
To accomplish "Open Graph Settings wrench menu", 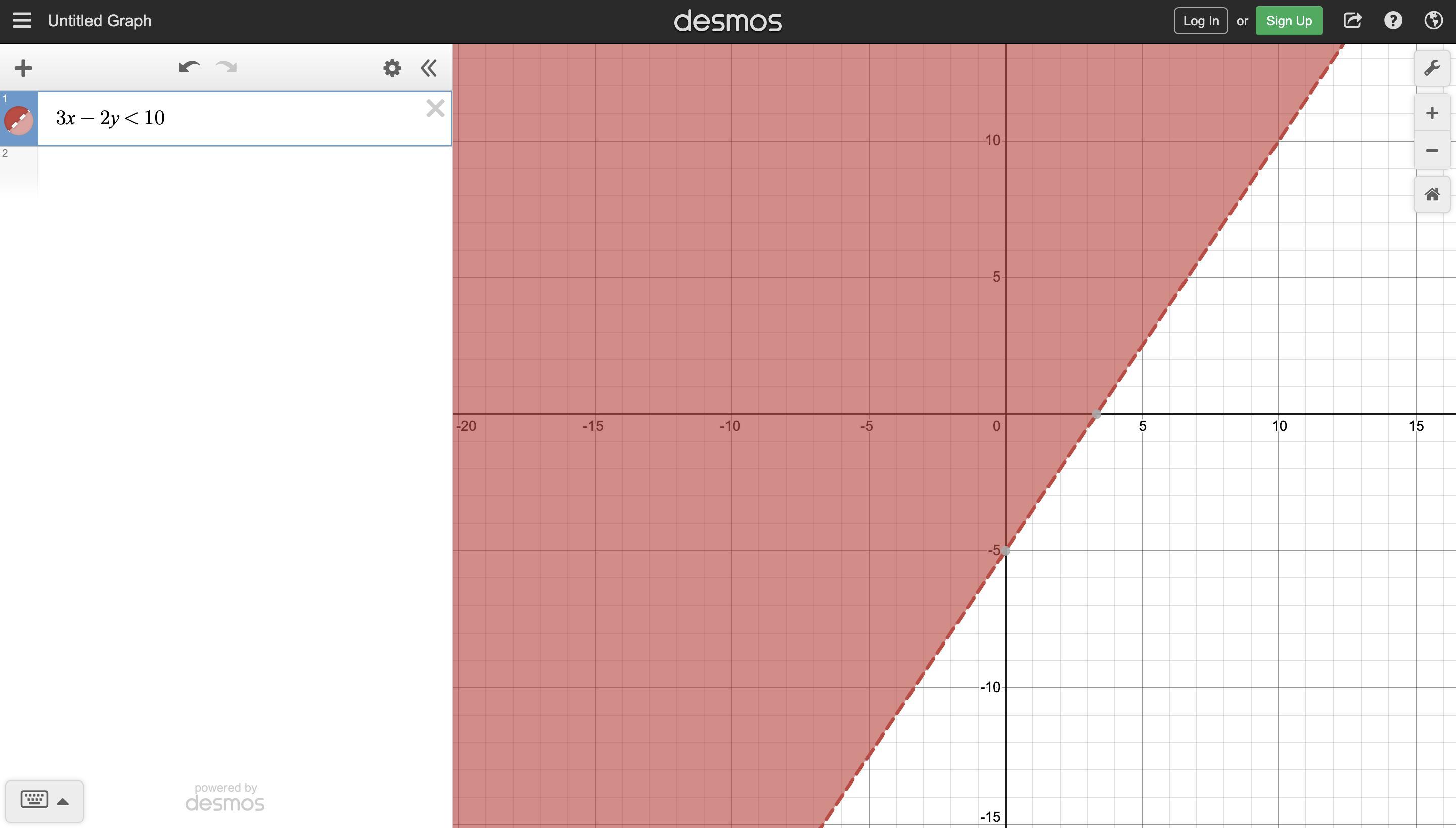I will tap(1432, 68).
